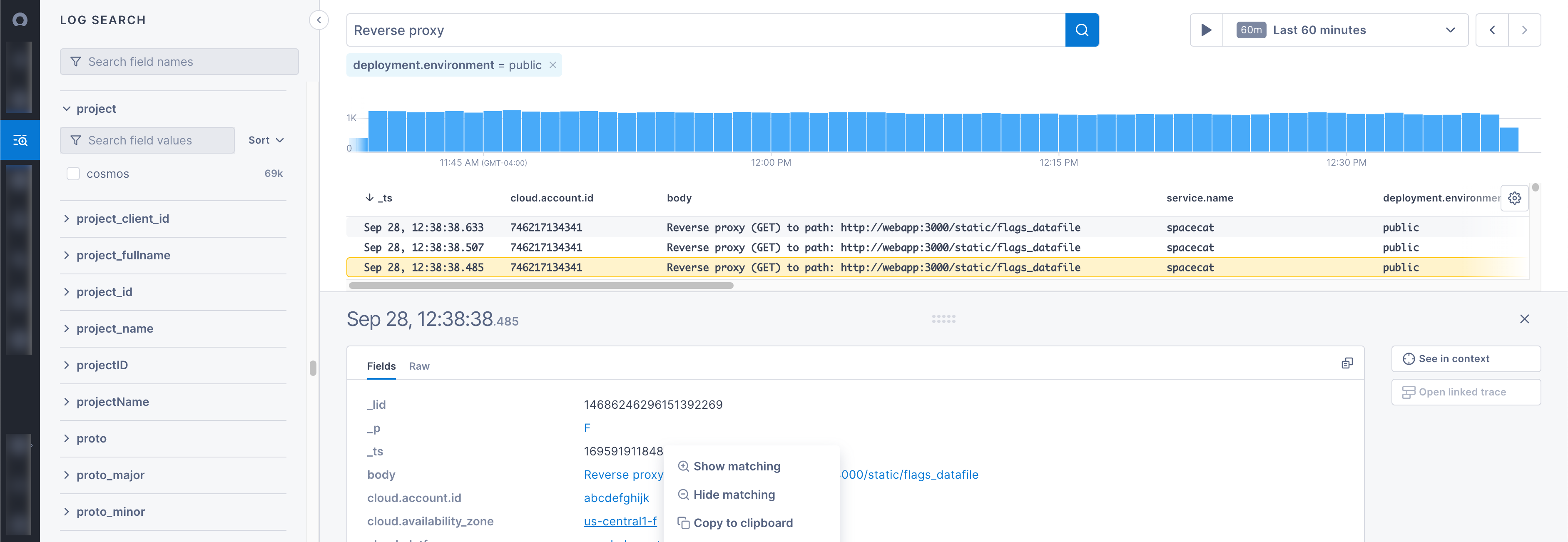The width and height of the screenshot is (1568, 542).
Task: Collapse the log search sidebar panel
Action: tap(319, 20)
